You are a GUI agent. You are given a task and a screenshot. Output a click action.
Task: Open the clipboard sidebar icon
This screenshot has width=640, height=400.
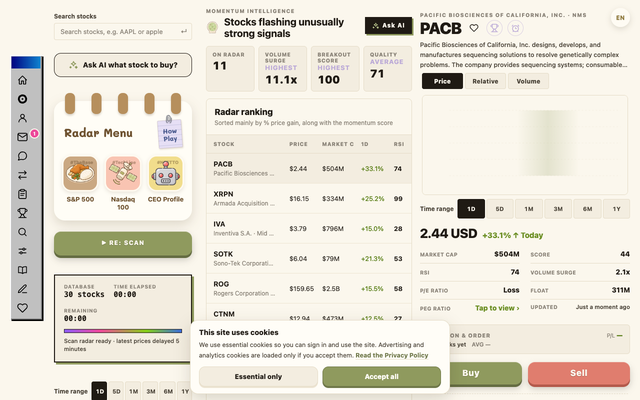[22, 194]
